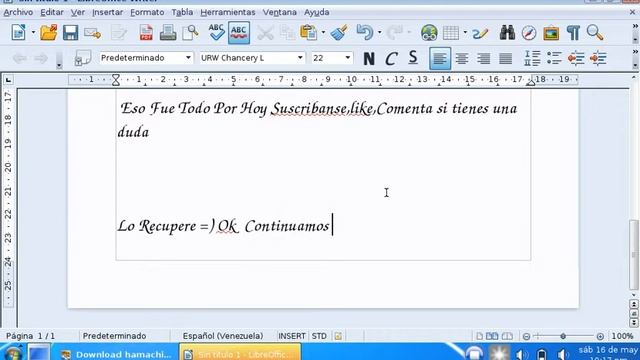
Task: Open the Navigator compass
Action: click(529, 33)
